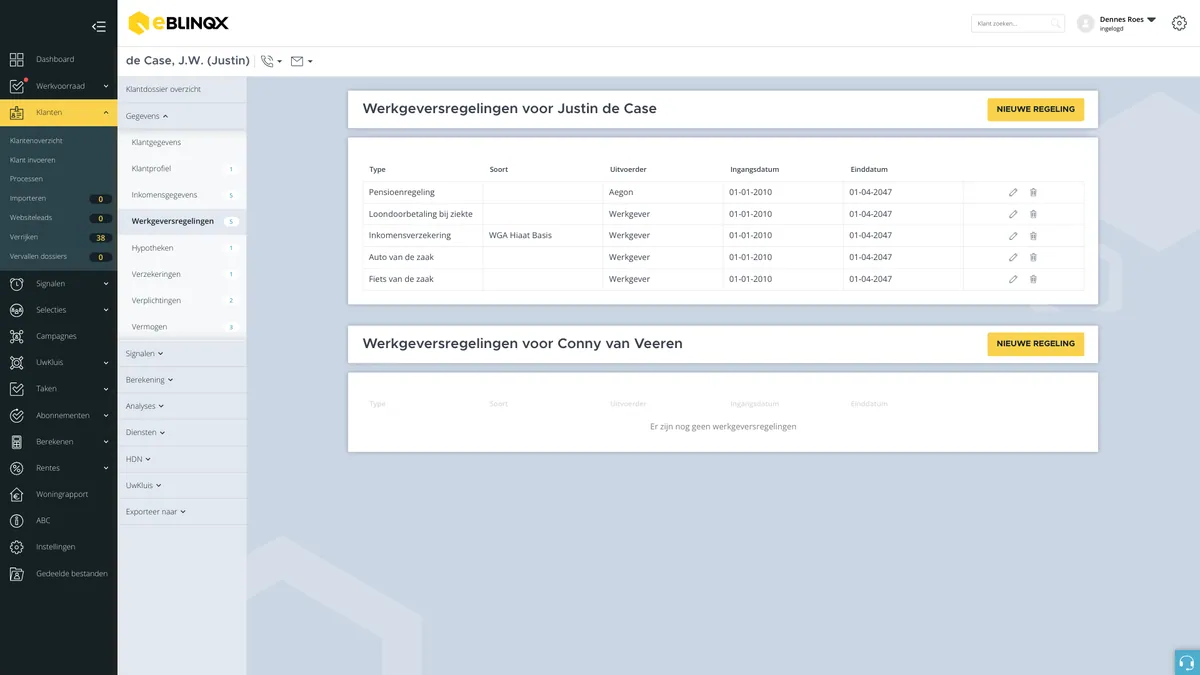Expand the Diensten section
This screenshot has height=675, width=1200.
[x=146, y=432]
